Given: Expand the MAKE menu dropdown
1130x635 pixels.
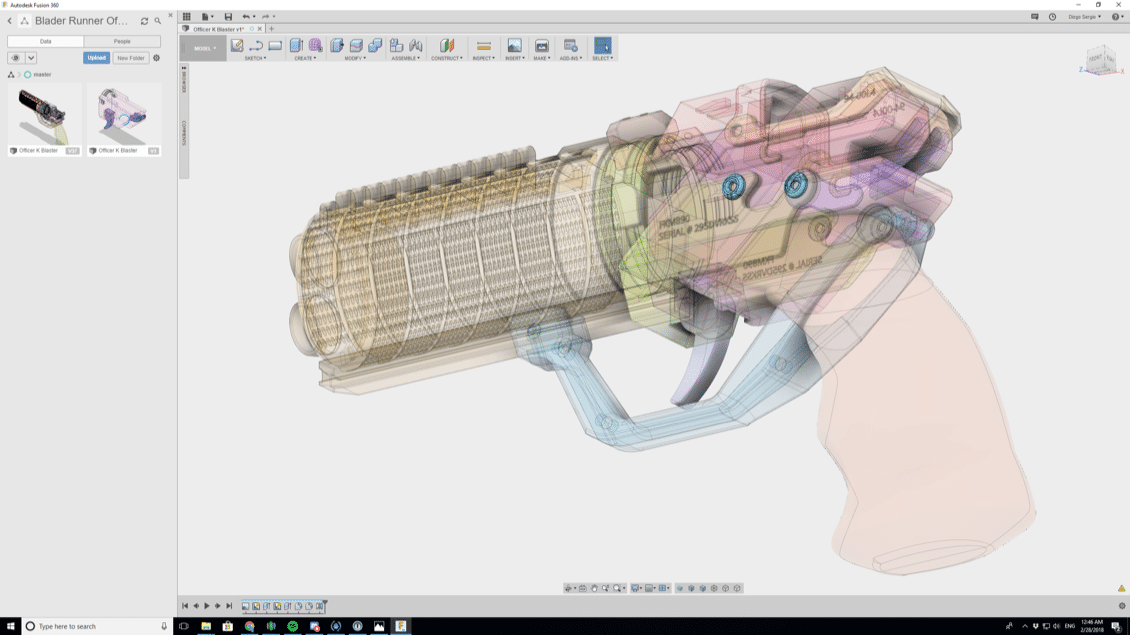Looking at the screenshot, I should tap(542, 58).
